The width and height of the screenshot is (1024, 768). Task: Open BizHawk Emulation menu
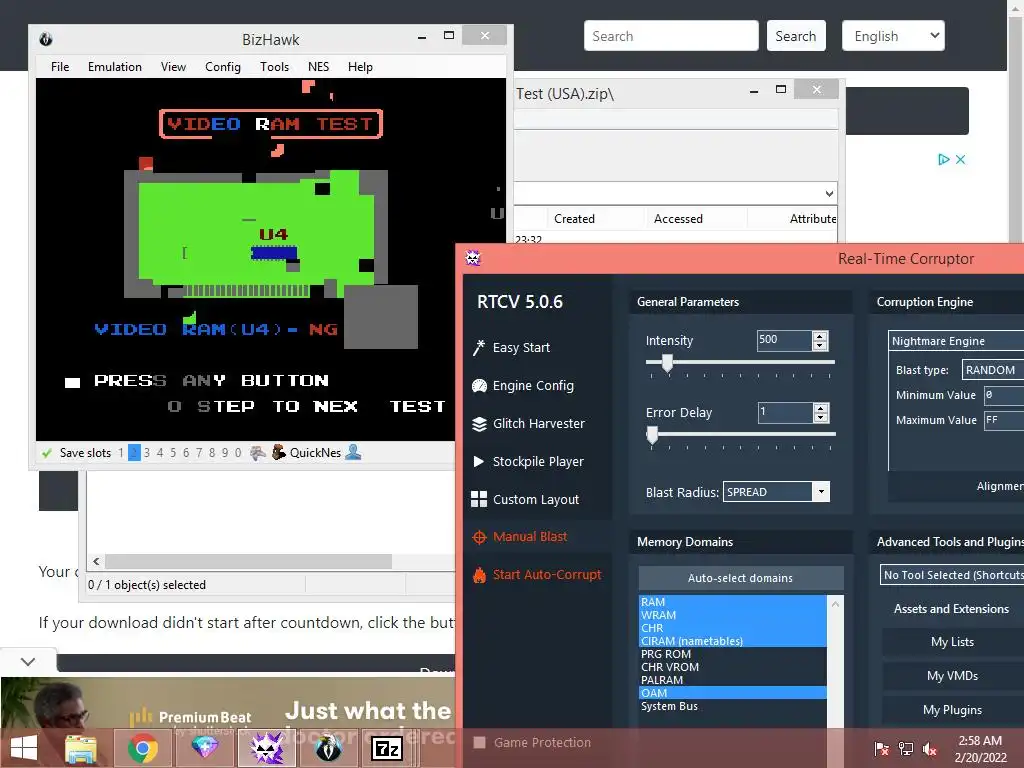pyautogui.click(x=115, y=67)
